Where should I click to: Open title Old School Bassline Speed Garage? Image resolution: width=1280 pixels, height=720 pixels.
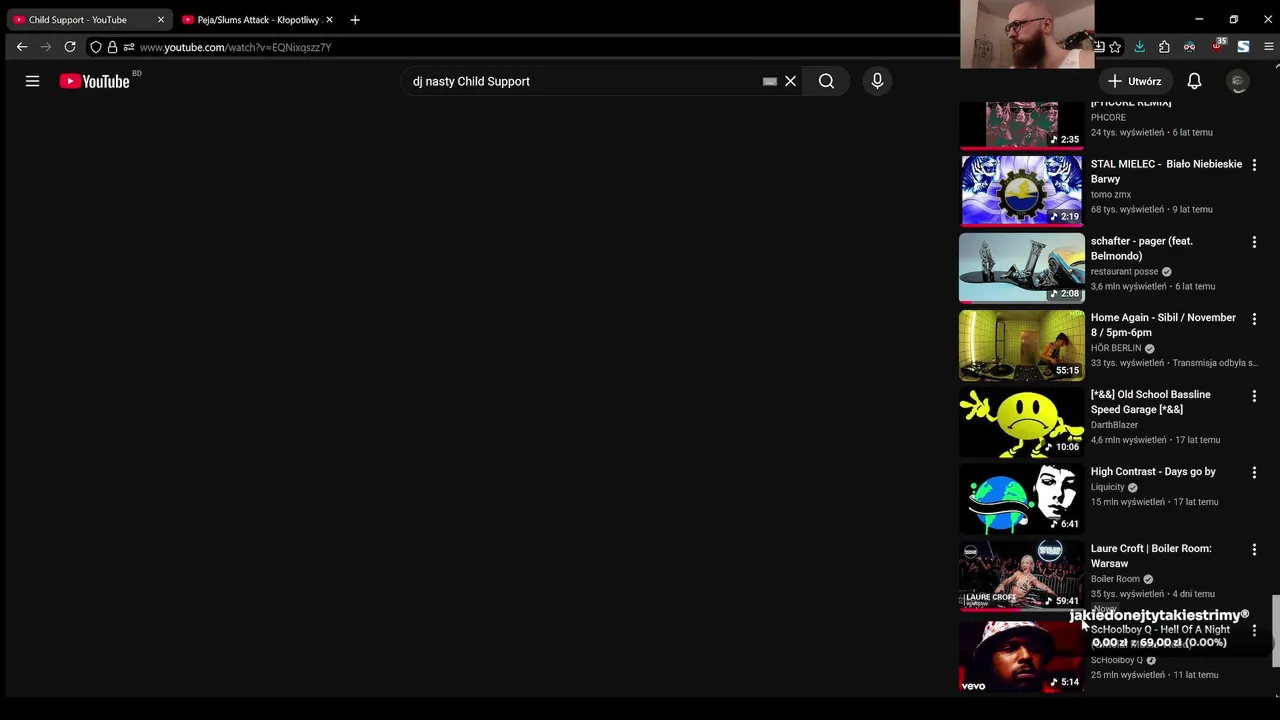(x=1150, y=402)
